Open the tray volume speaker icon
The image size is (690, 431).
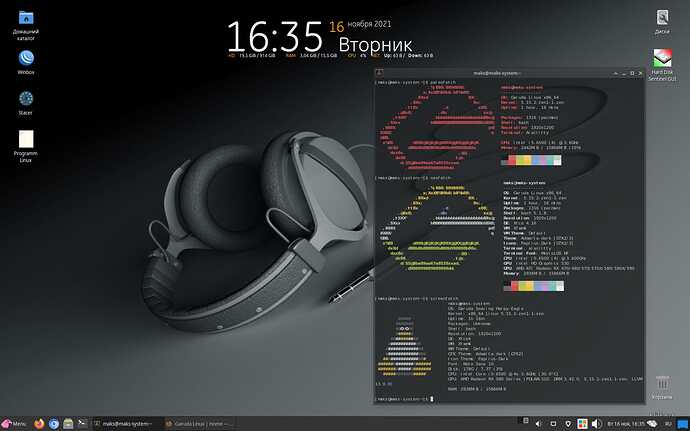[x=596, y=424]
